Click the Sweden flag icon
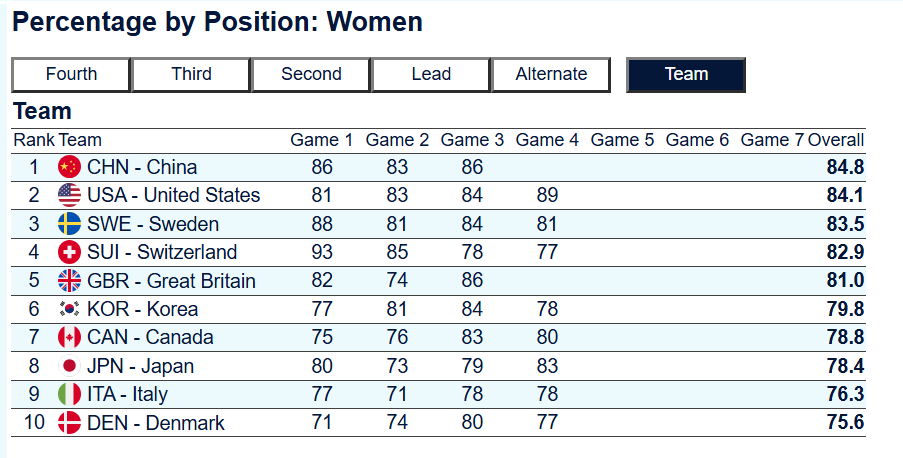This screenshot has width=903, height=458. (69, 224)
